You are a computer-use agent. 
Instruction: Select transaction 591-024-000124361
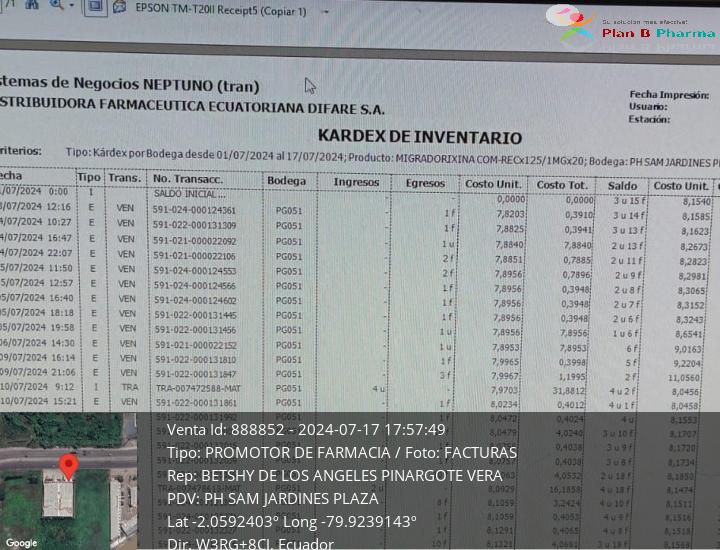pyautogui.click(x=194, y=210)
